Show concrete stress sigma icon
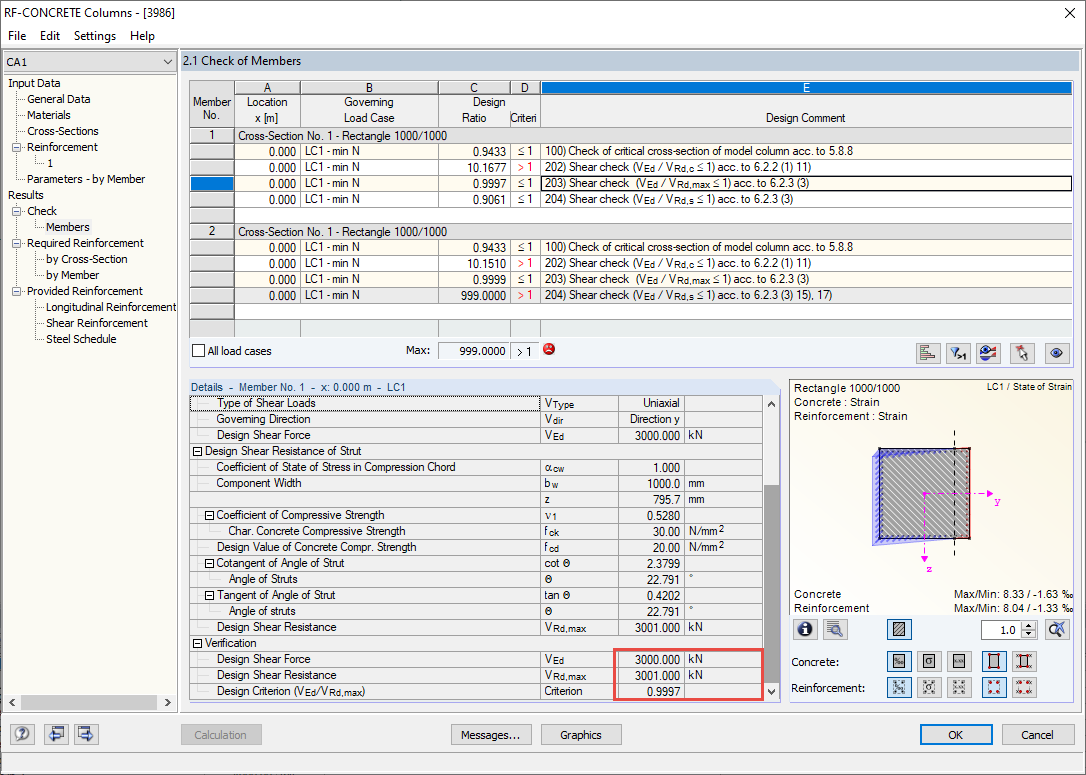Viewport: 1086px width, 775px height. 929,661
